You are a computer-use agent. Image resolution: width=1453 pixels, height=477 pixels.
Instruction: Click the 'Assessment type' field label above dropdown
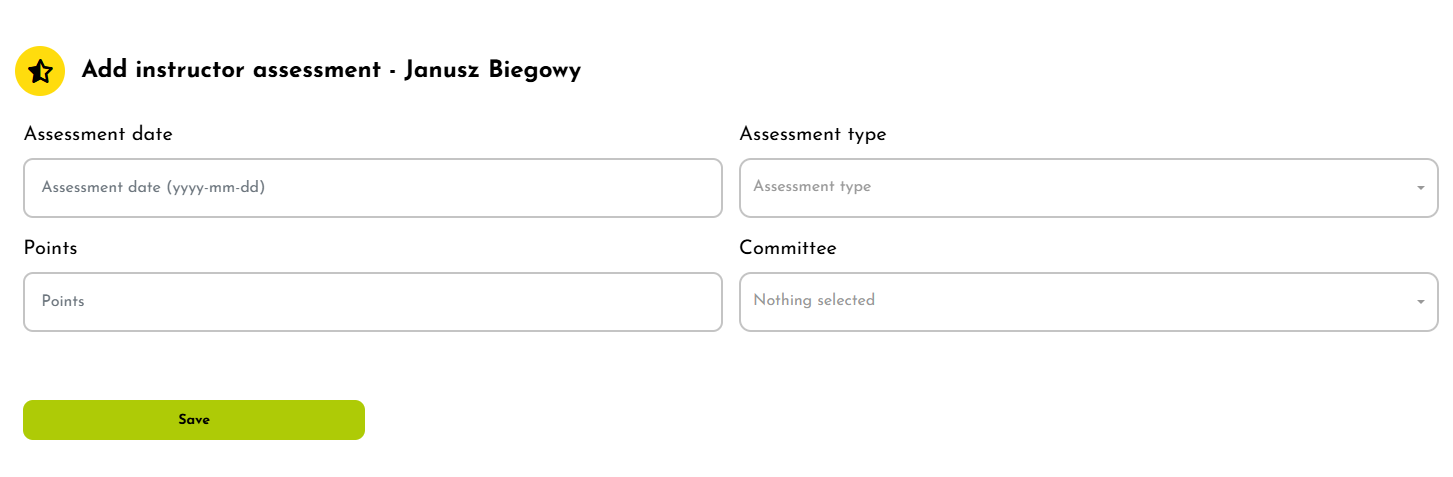pos(812,134)
